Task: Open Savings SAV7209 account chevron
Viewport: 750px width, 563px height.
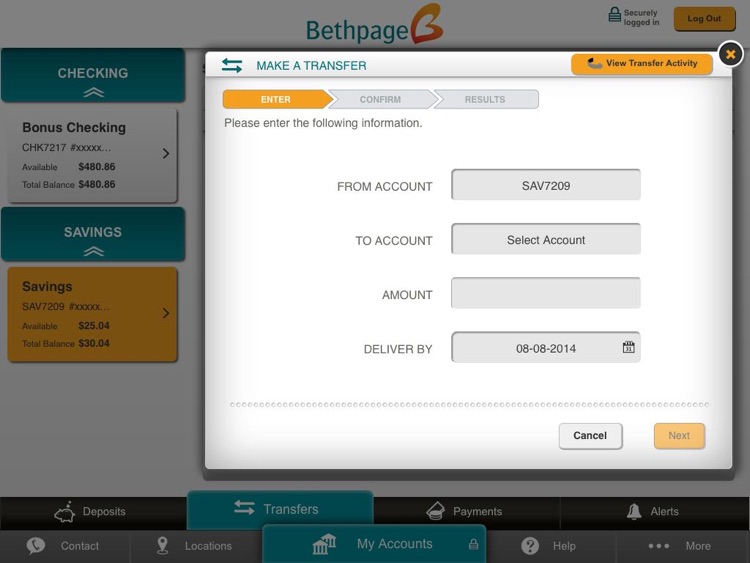Action: (x=166, y=313)
